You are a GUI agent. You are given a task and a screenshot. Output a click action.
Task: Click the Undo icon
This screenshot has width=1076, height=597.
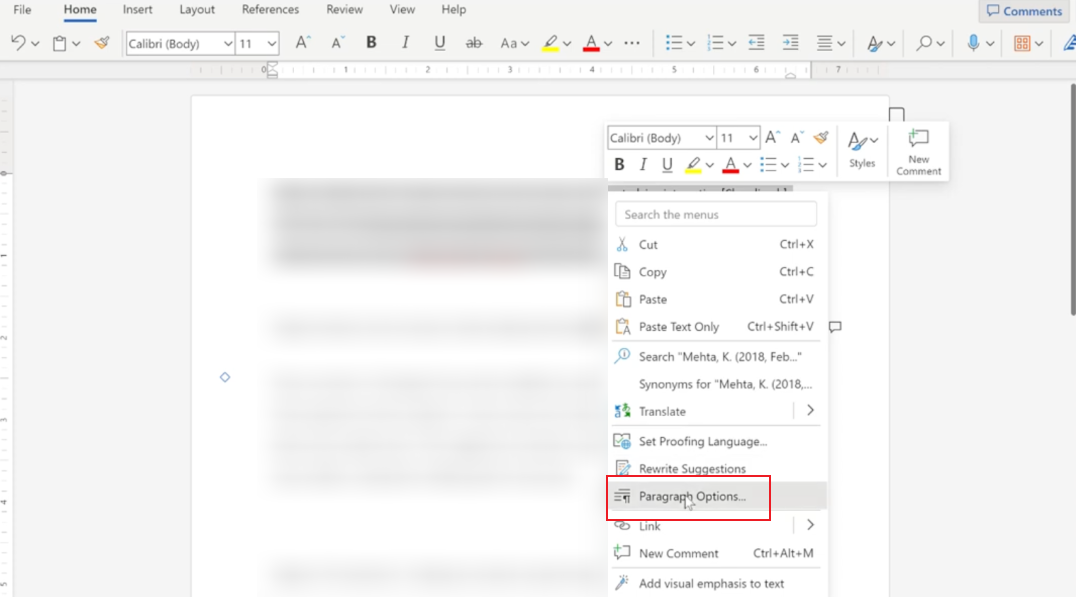pos(17,42)
